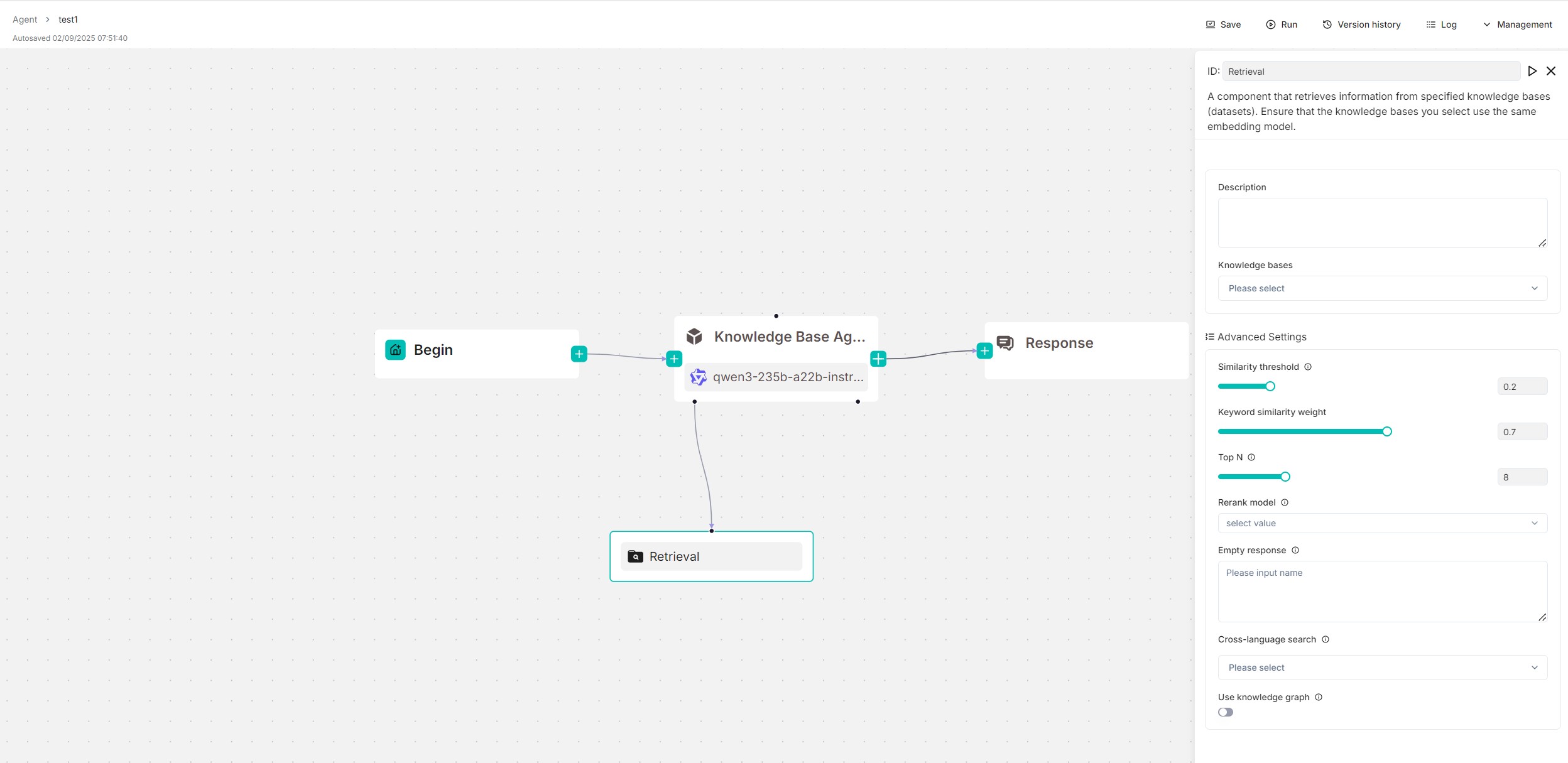Click the qwen3 model logo icon

pyautogui.click(x=698, y=377)
